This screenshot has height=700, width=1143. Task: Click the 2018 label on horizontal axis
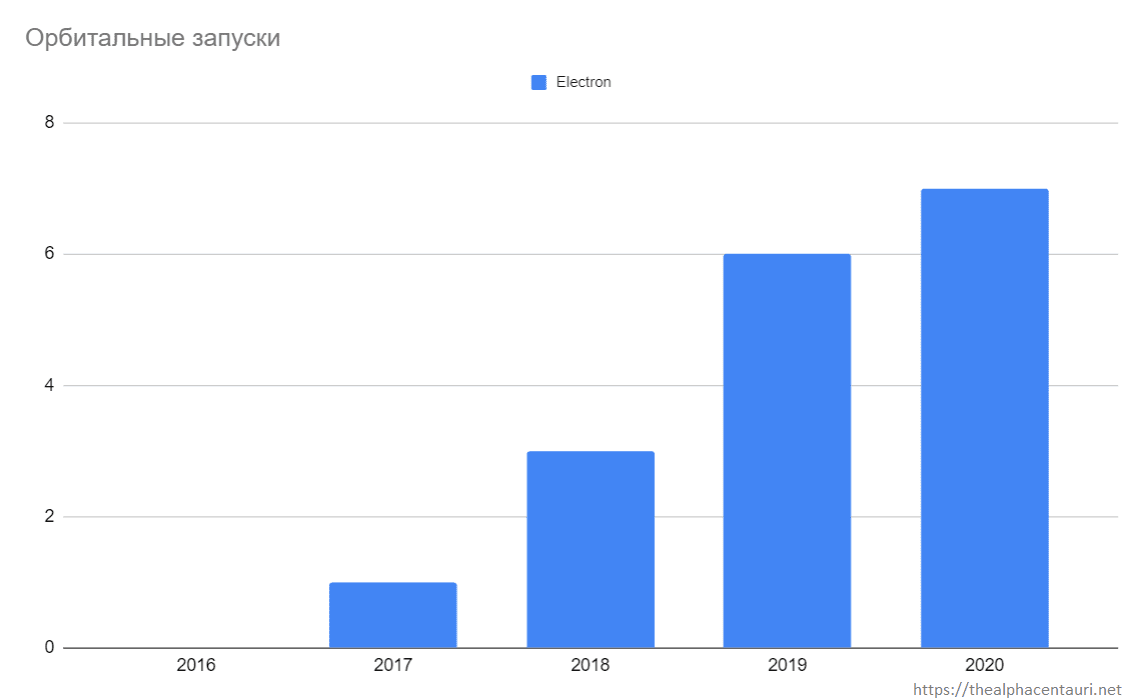coord(590,665)
